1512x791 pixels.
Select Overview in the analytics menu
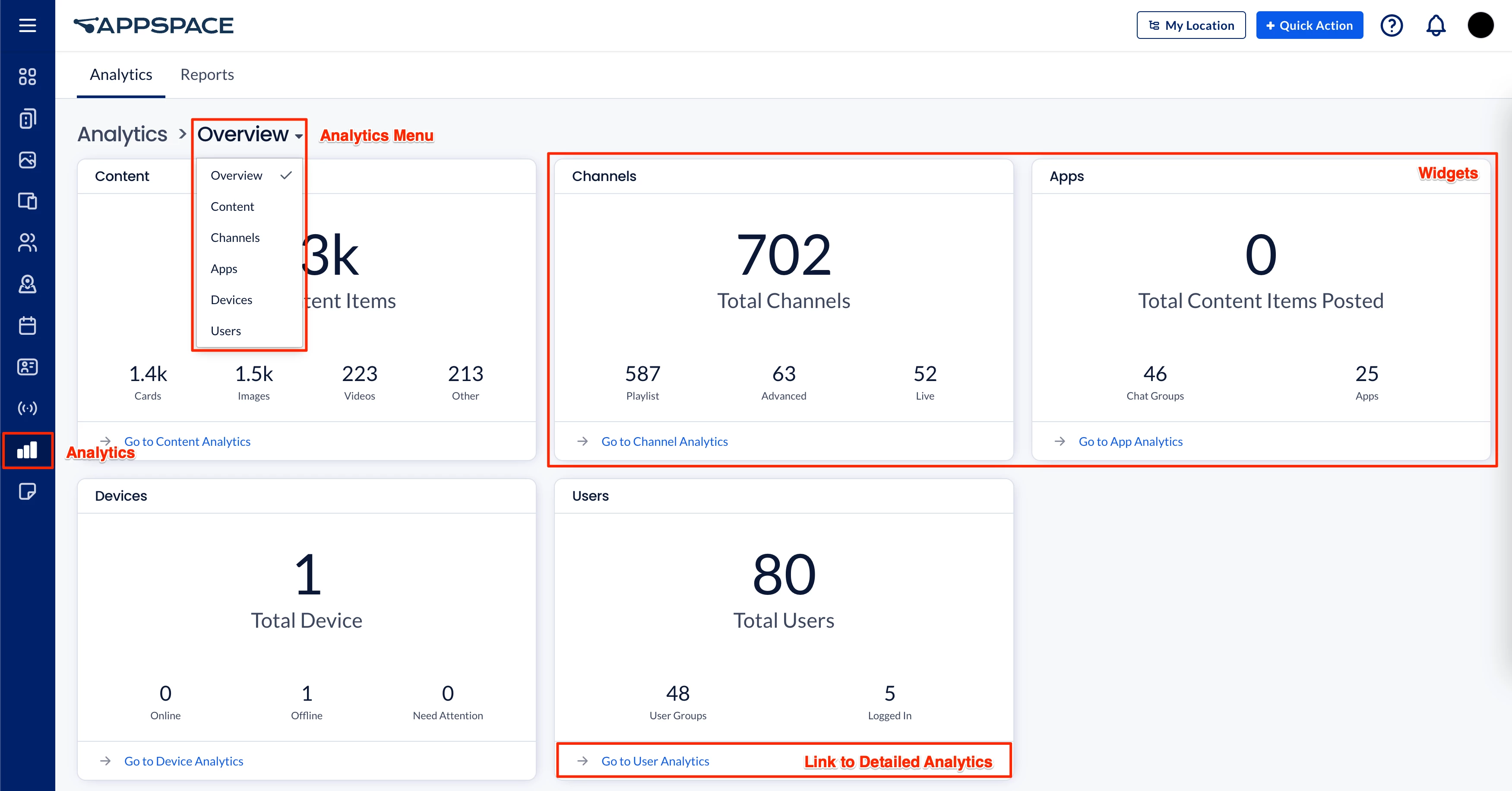[x=250, y=175]
